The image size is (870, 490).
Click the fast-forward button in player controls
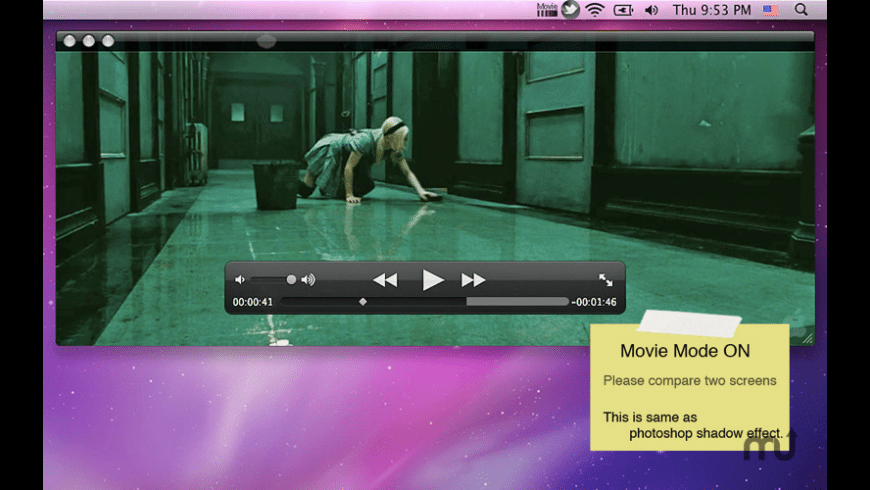pos(473,280)
